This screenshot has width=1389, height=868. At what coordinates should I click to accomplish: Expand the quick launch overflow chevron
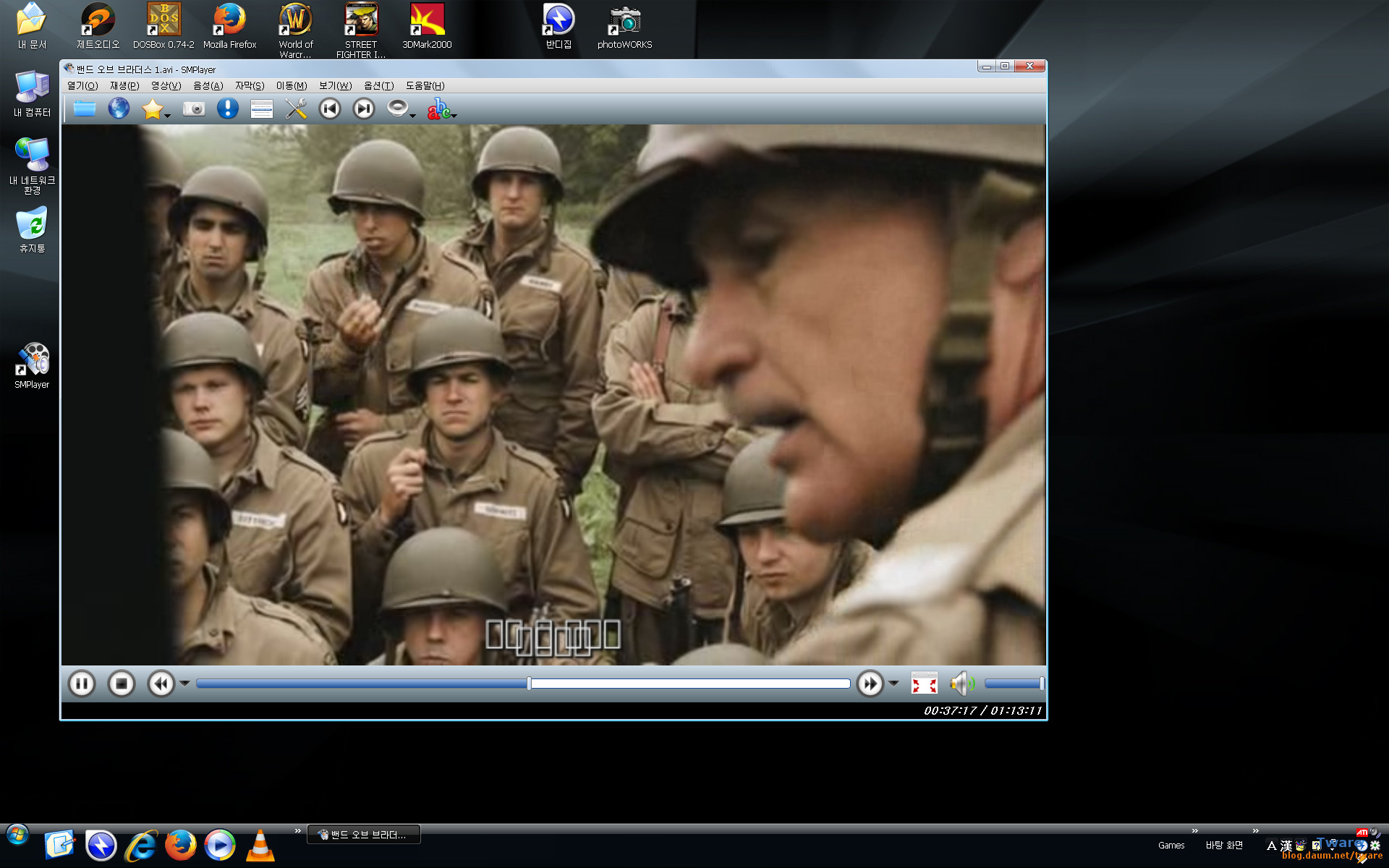tap(297, 830)
